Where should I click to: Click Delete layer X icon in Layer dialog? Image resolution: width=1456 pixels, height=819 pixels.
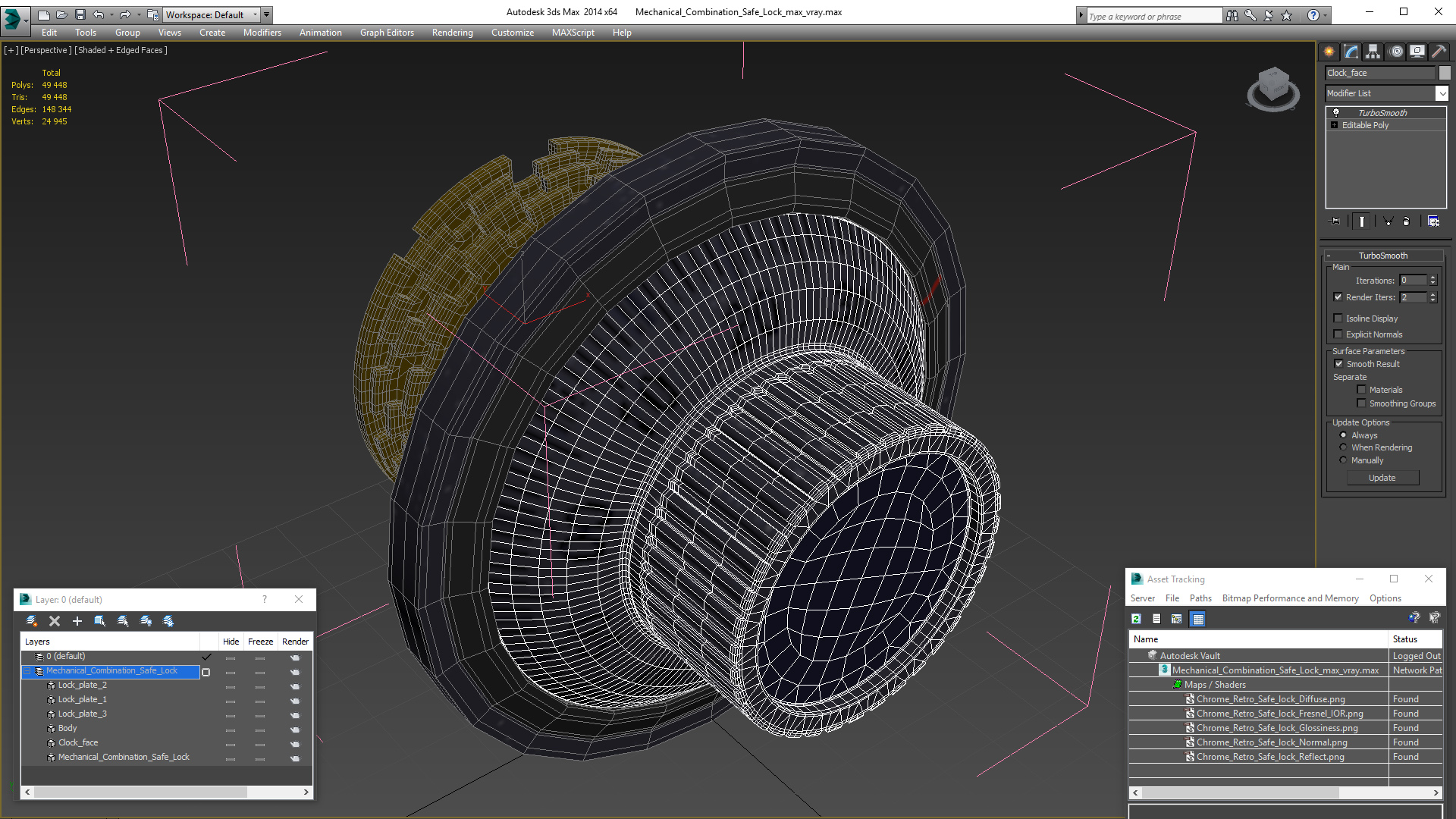[x=55, y=621]
